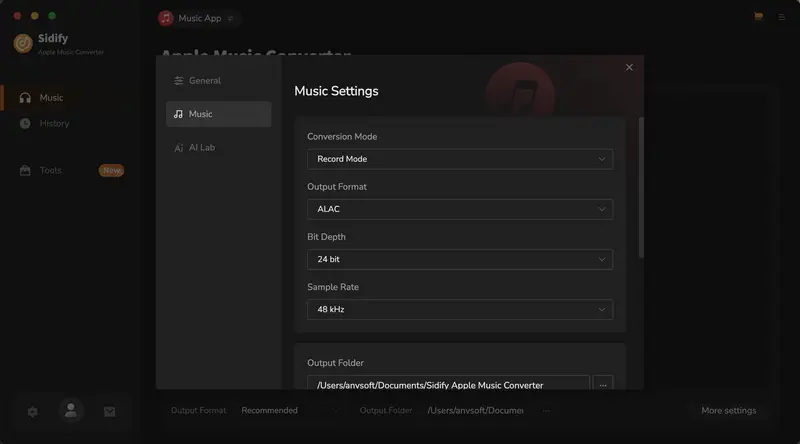Switch source via Music App selector
800x444 pixels.
pos(198,18)
